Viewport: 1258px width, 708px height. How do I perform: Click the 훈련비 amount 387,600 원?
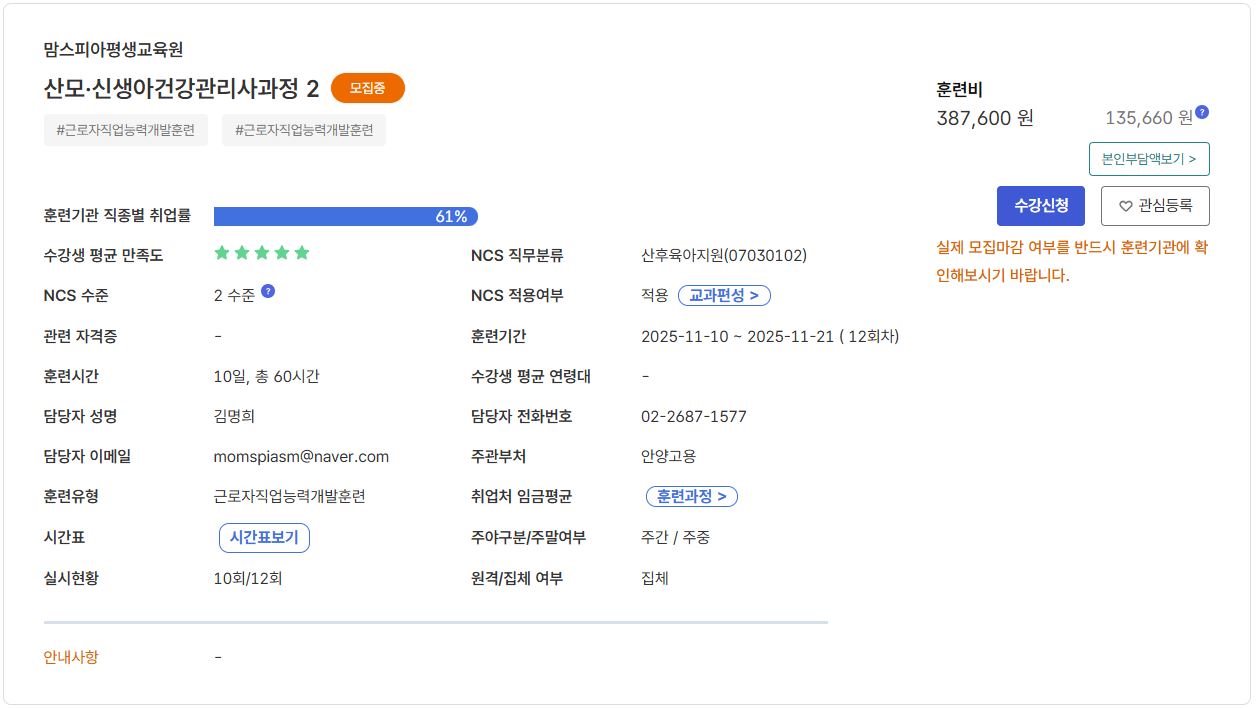point(985,118)
